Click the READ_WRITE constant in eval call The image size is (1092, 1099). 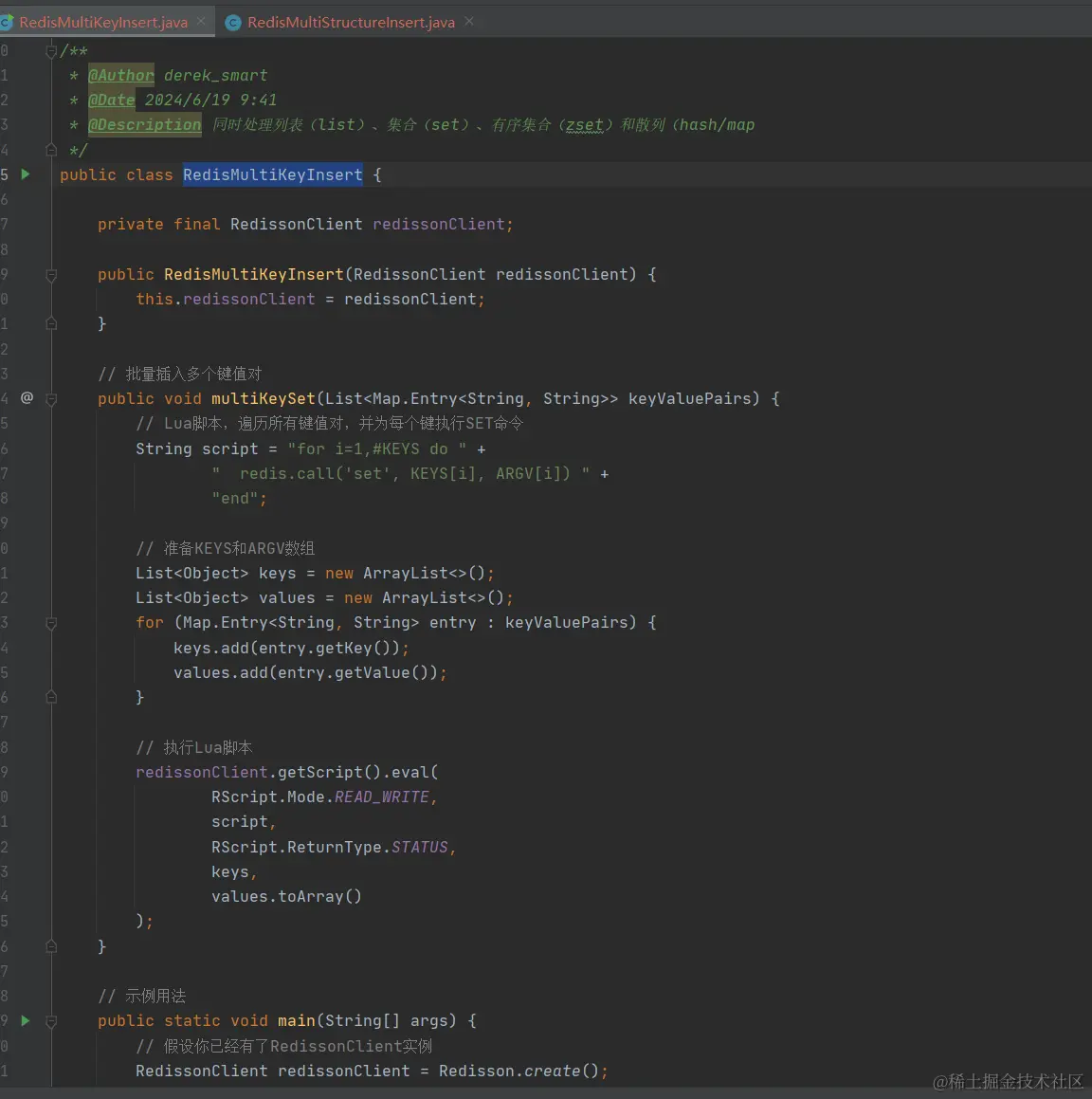382,797
